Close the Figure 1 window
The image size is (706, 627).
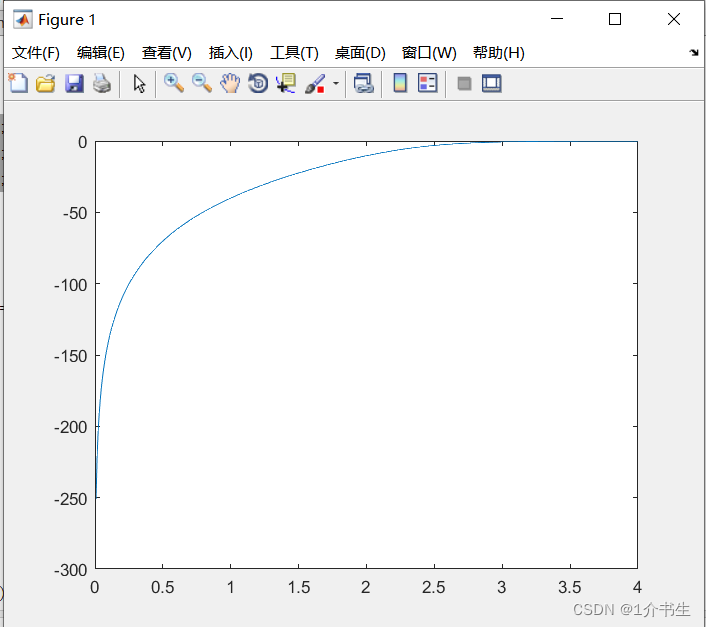[674, 19]
